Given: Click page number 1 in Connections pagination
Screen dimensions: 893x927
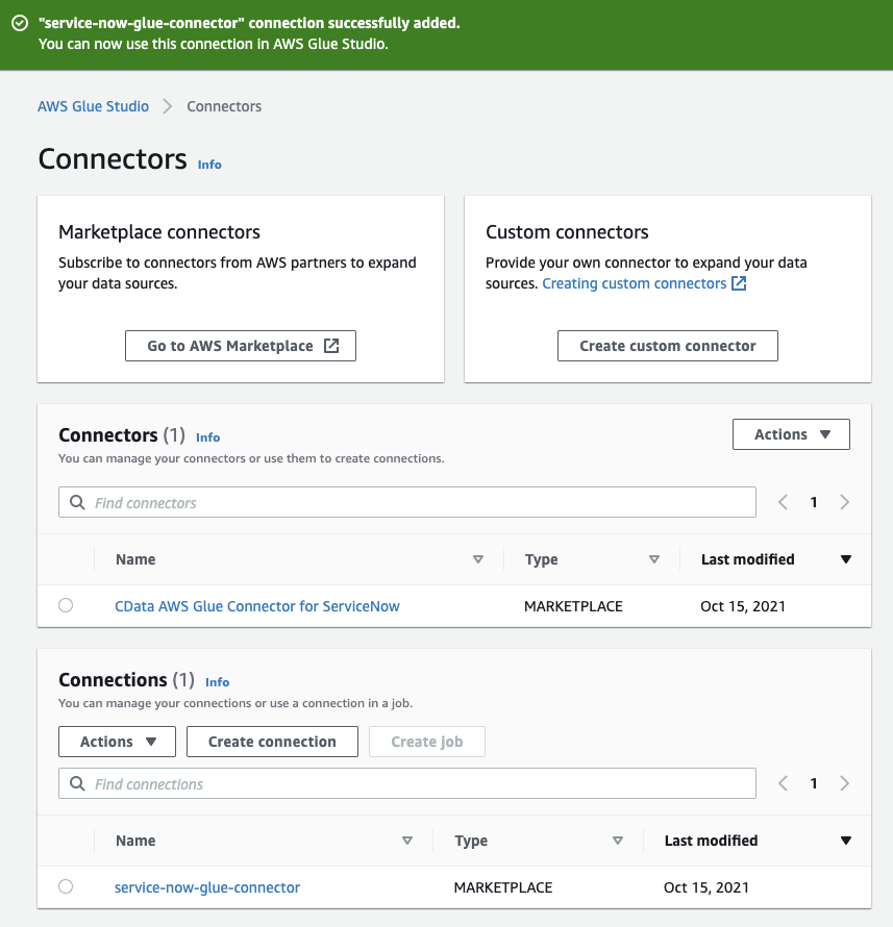Looking at the screenshot, I should pos(814,784).
